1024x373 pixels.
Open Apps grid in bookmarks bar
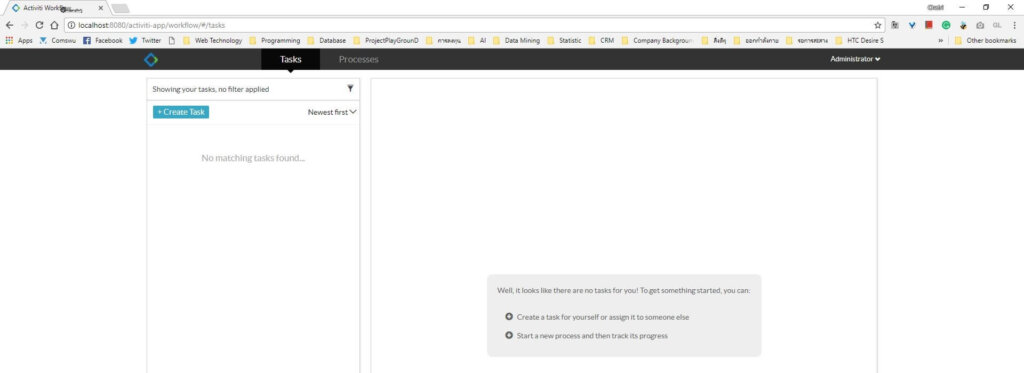(19, 41)
